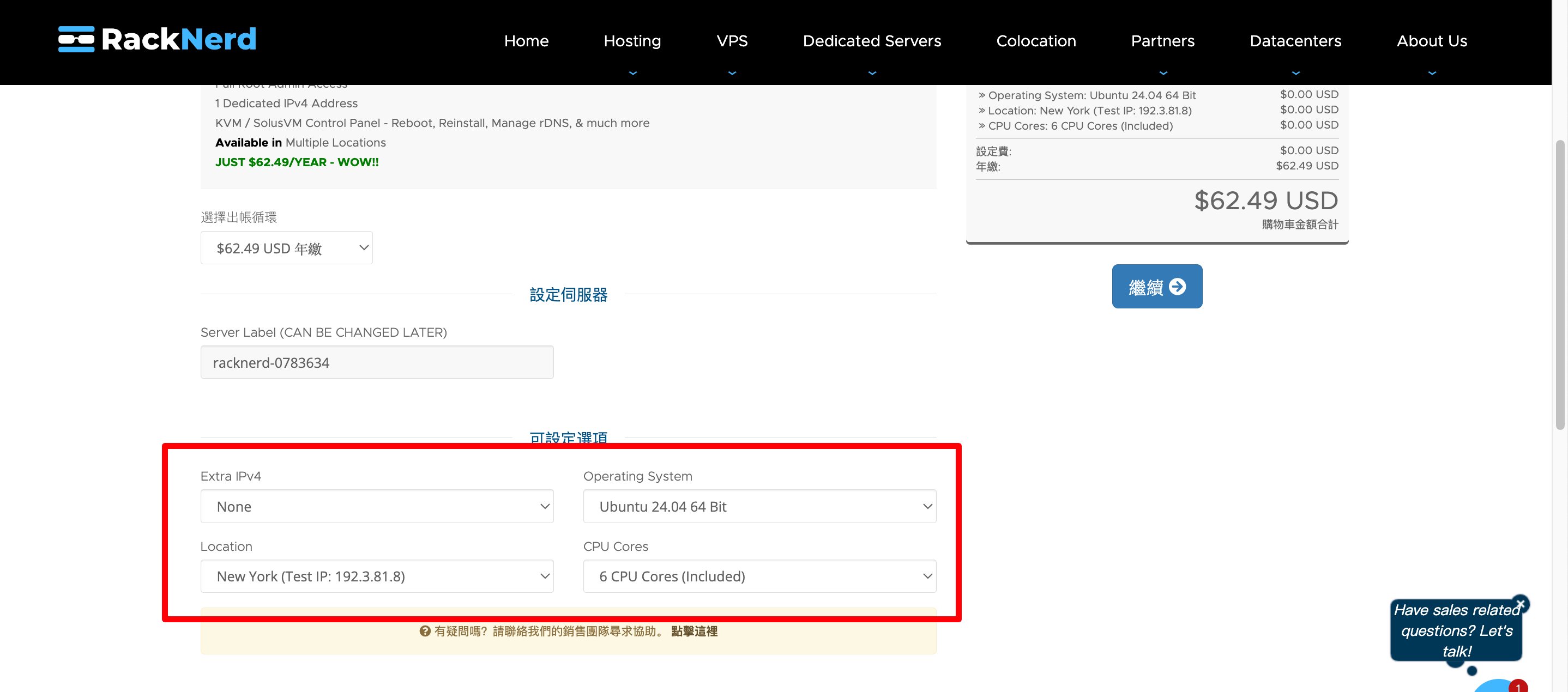Open the Extra IPv4 dropdown
Screen dimensions: 1568x692
click(377, 507)
